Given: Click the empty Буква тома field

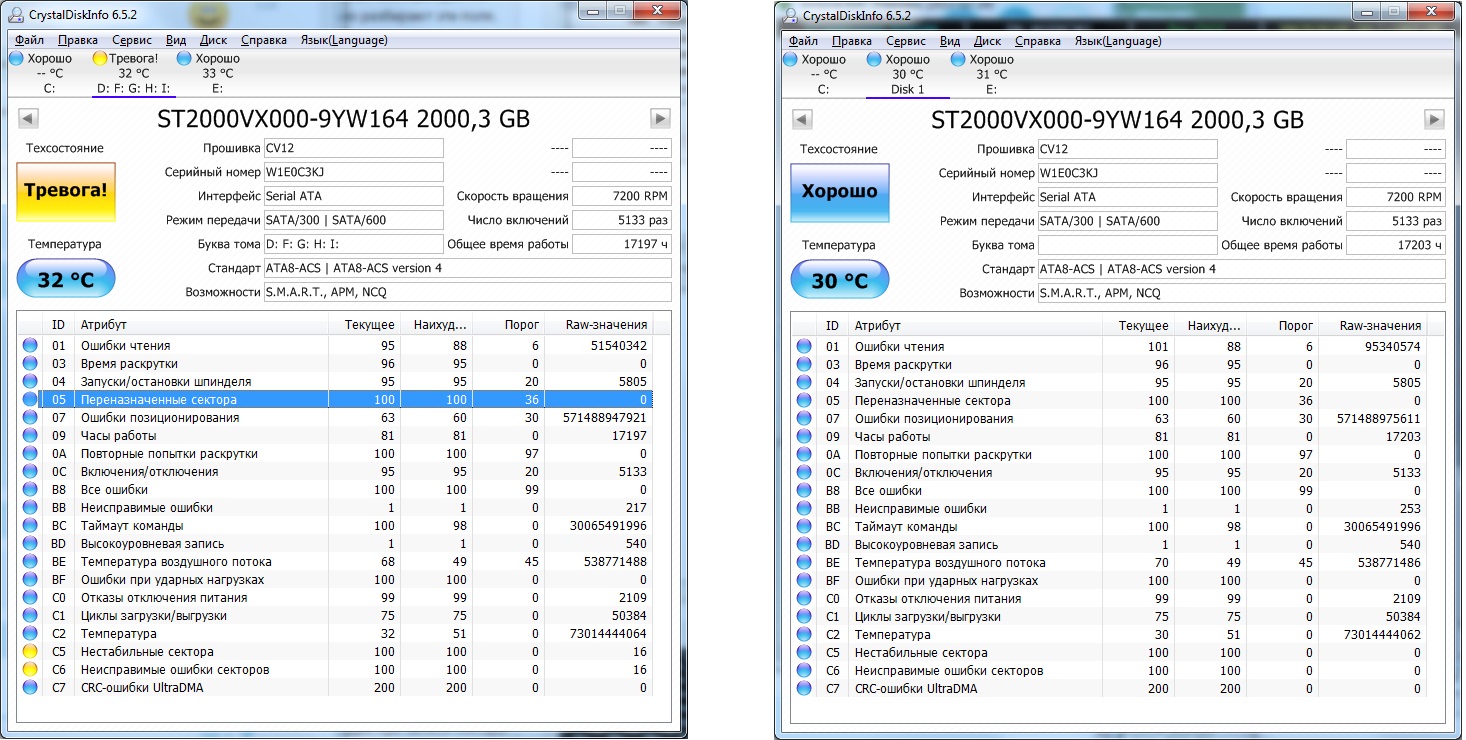Looking at the screenshot, I should pyautogui.click(x=1127, y=245).
